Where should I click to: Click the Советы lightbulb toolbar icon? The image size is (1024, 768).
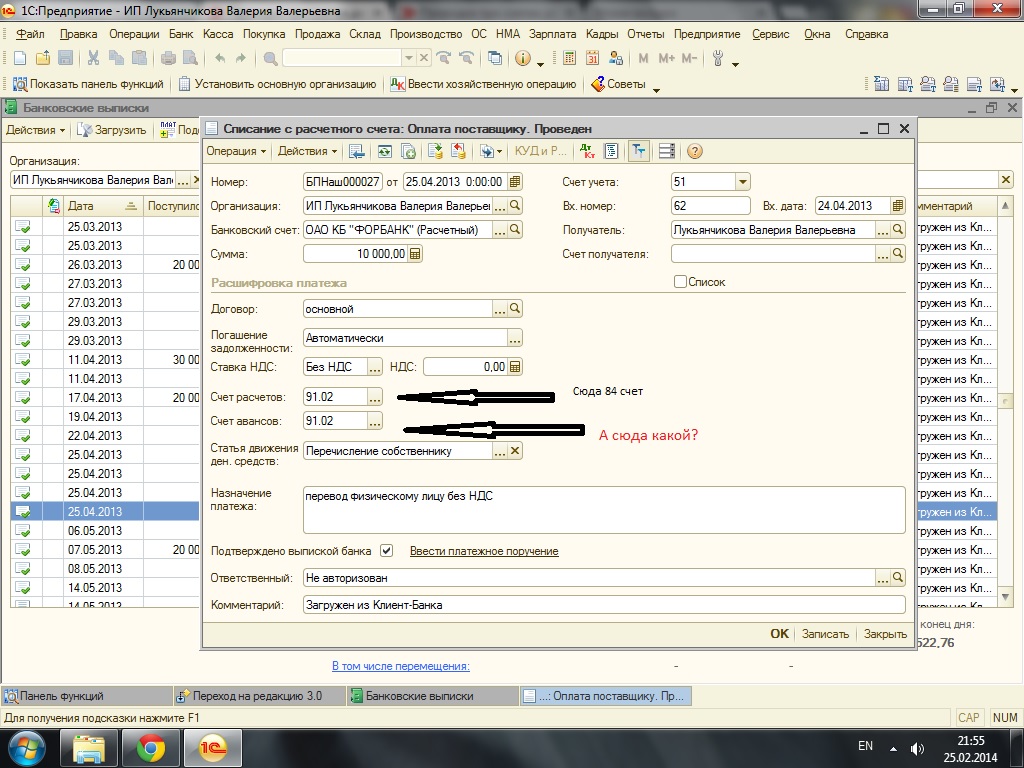pyautogui.click(x=598, y=85)
